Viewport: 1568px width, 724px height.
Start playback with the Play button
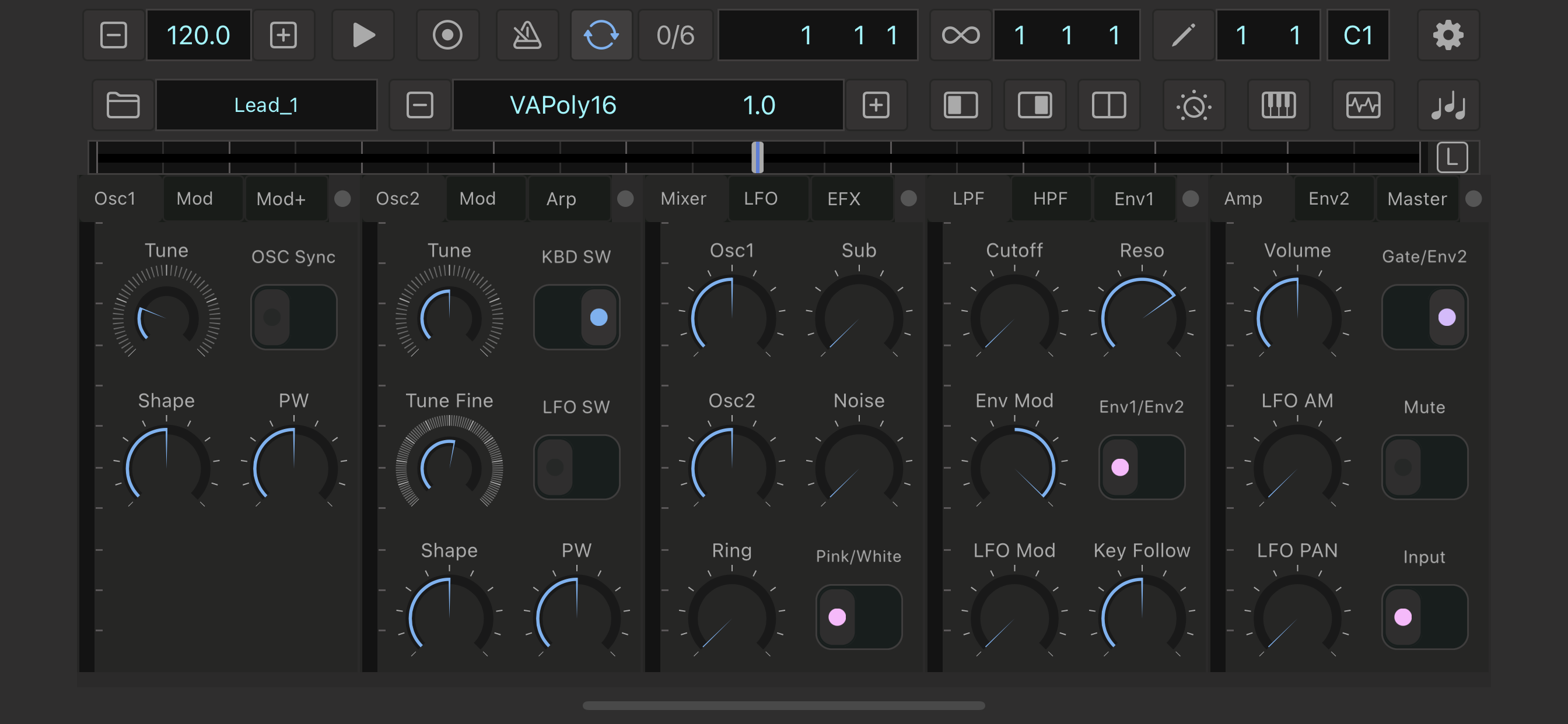pos(363,34)
